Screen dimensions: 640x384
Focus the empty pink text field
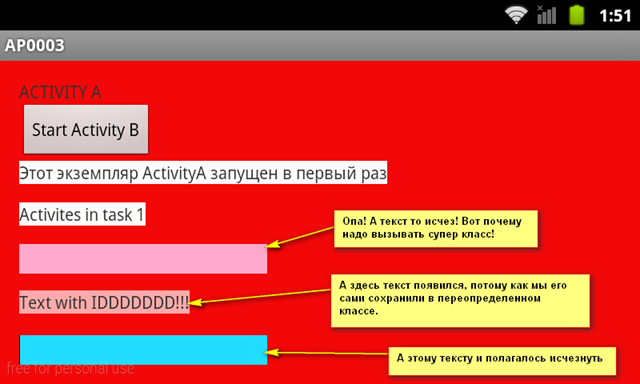[143, 259]
